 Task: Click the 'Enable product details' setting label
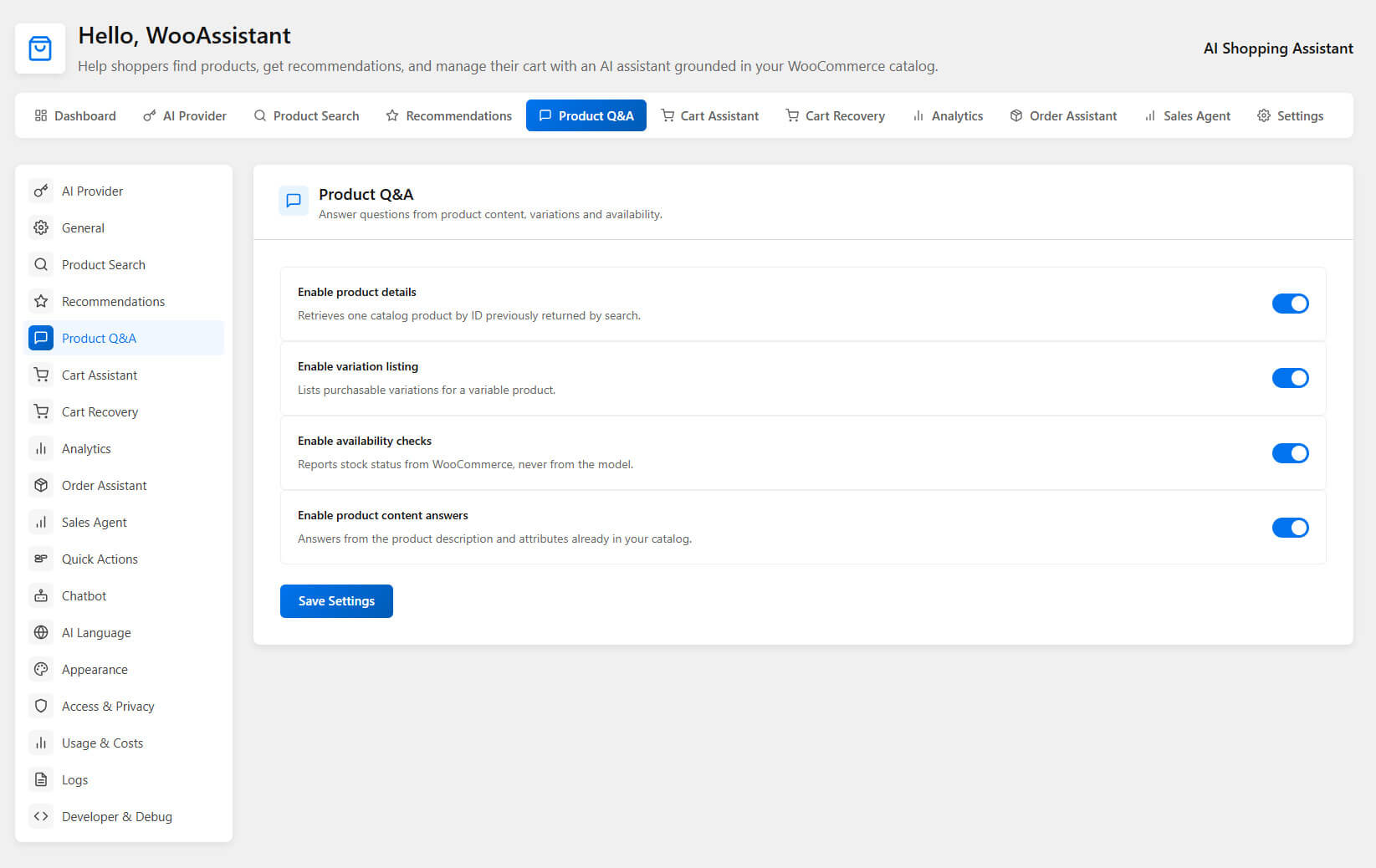(x=357, y=292)
